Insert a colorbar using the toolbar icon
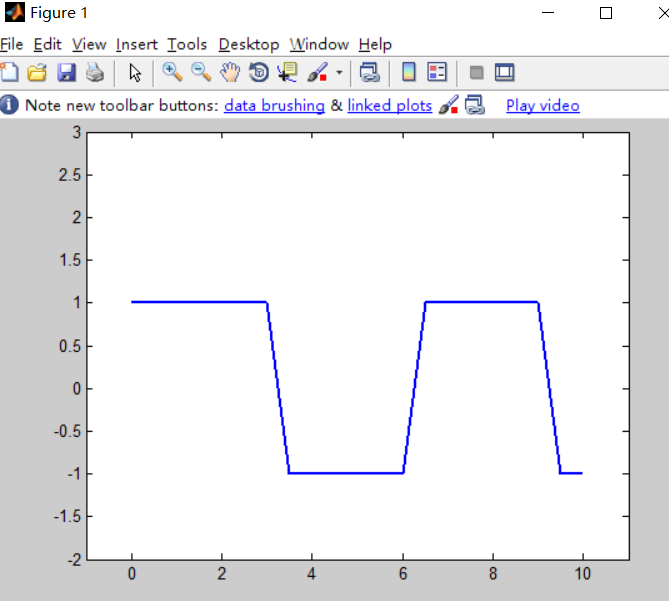The image size is (669, 601). pyautogui.click(x=409, y=72)
